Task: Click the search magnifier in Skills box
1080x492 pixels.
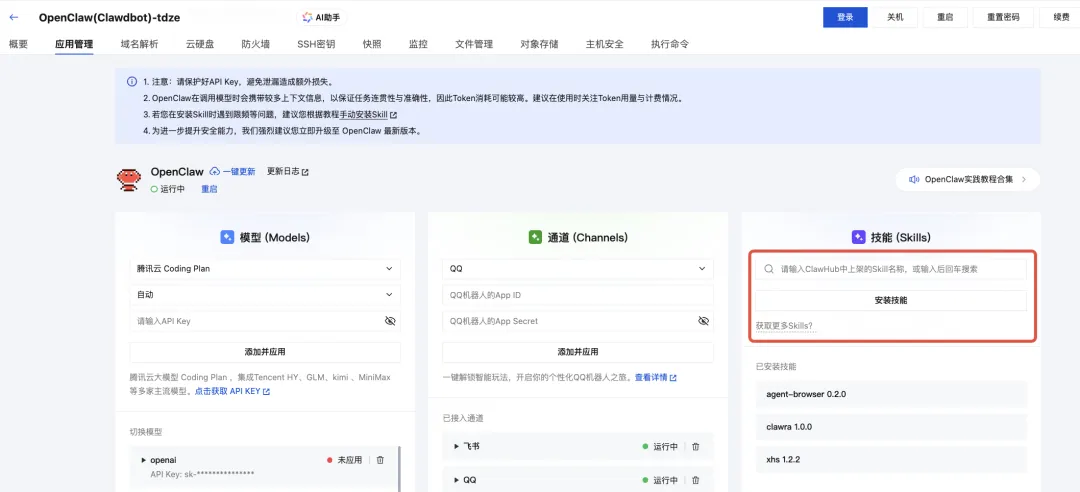Action: pos(768,269)
